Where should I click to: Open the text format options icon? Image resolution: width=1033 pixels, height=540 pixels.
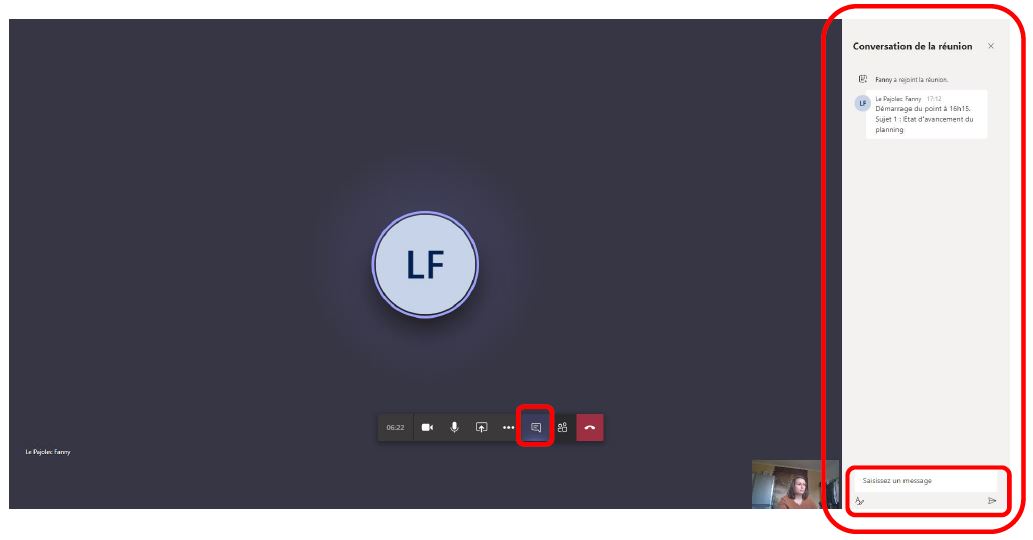click(859, 501)
